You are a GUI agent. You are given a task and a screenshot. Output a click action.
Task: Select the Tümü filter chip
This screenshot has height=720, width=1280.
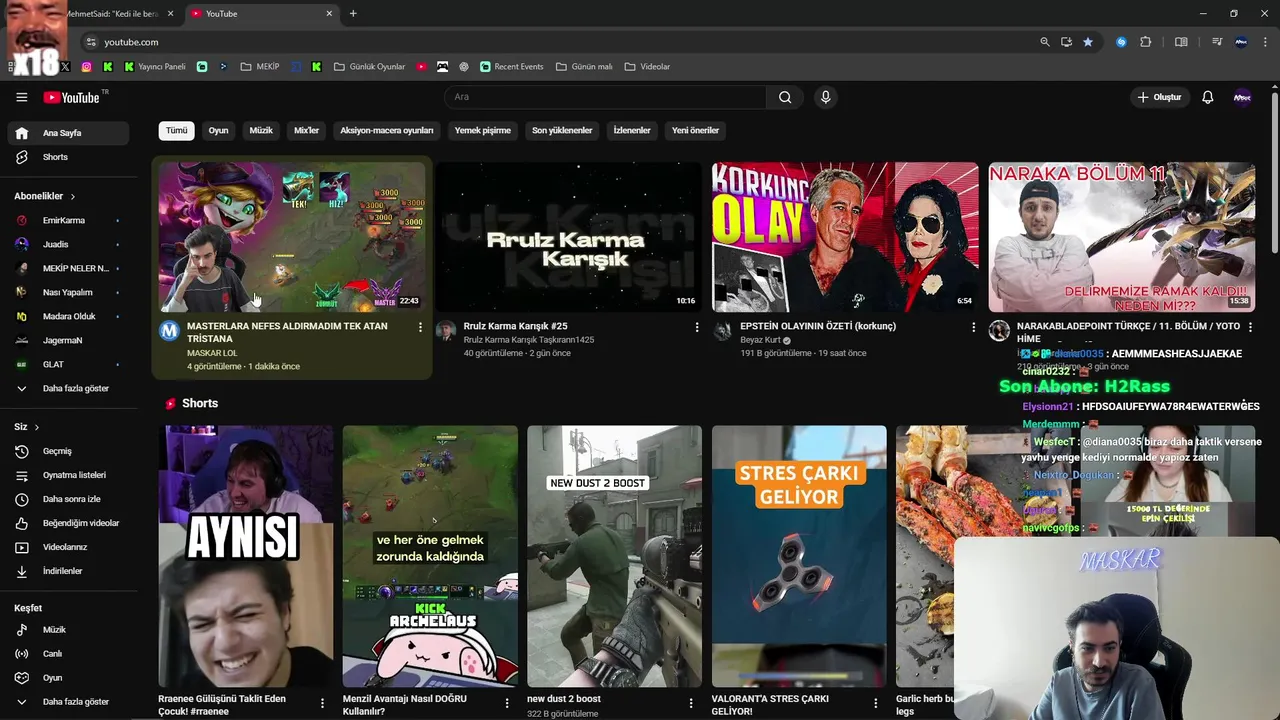click(176, 130)
